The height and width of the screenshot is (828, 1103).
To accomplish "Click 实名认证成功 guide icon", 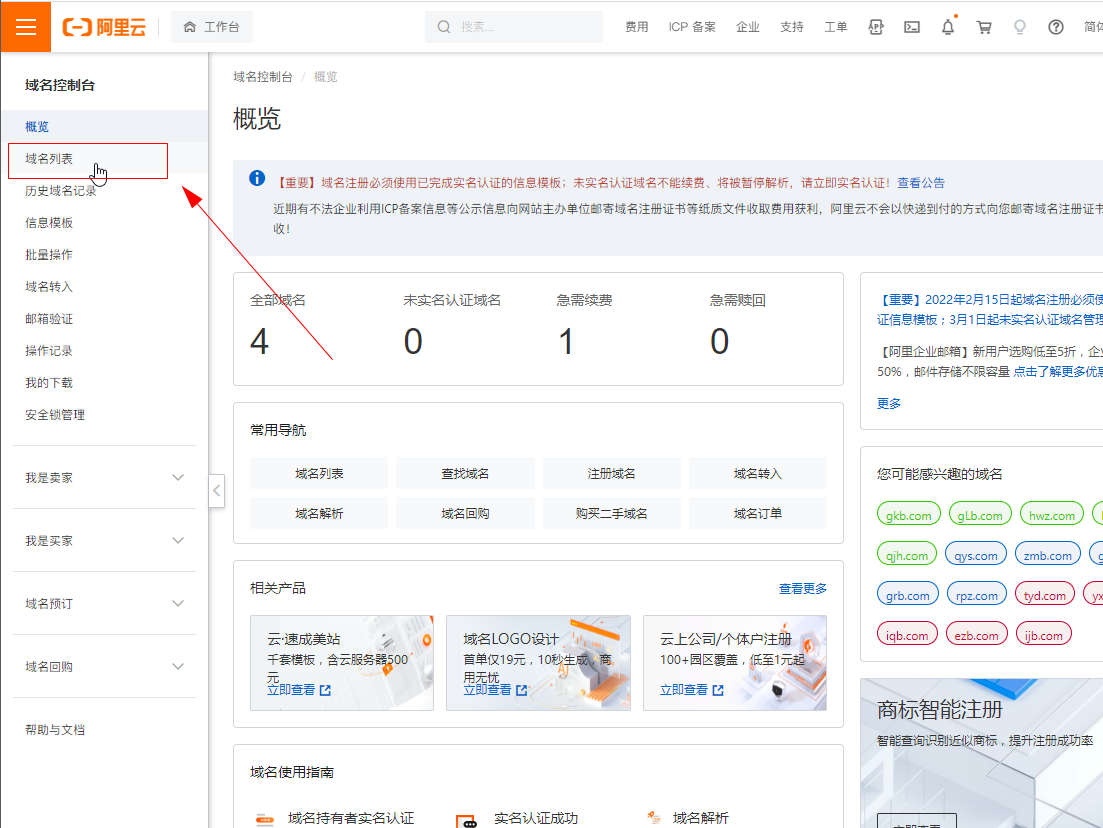I will pos(466,820).
